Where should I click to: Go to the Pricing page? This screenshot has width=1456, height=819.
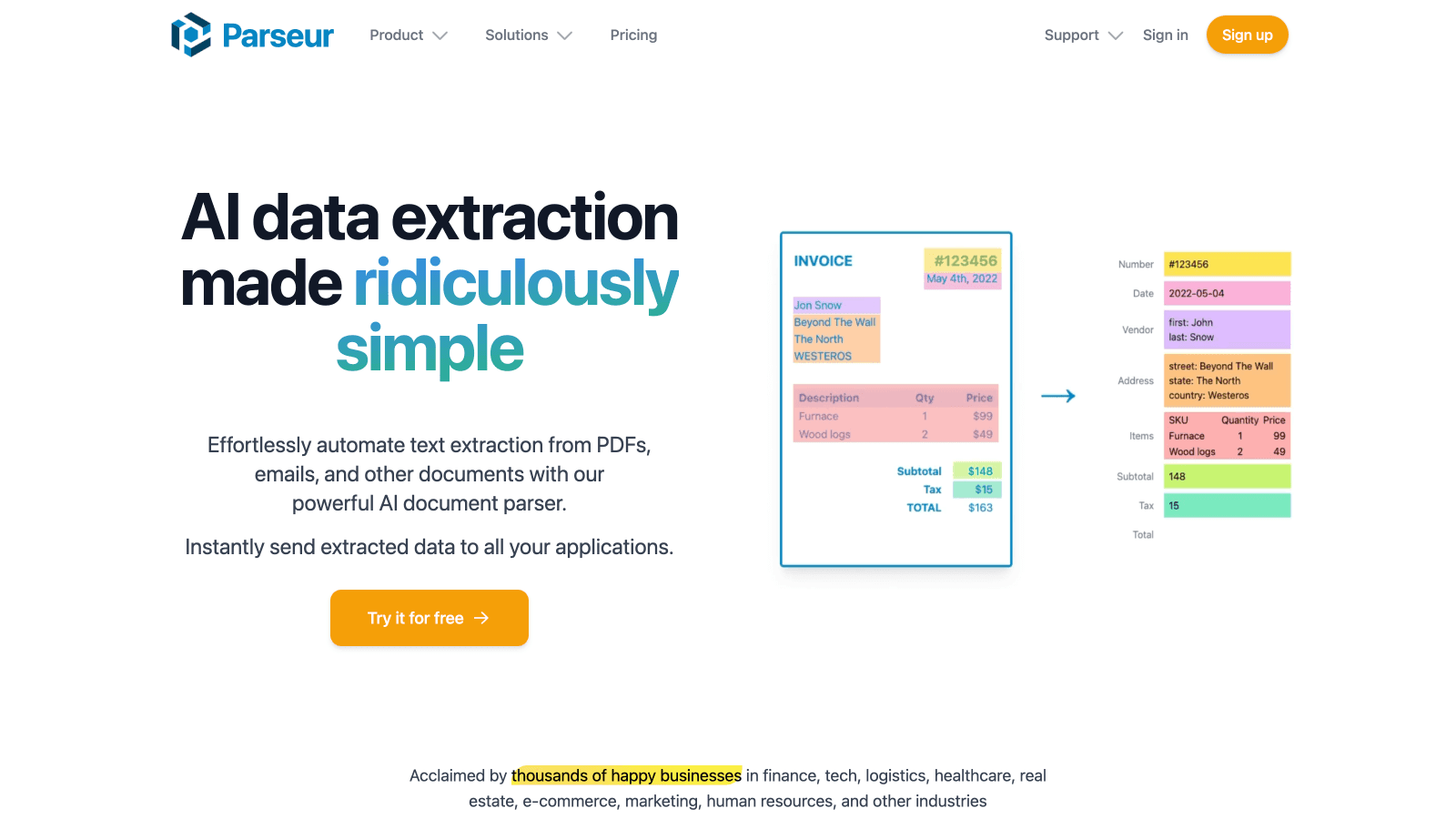tap(633, 35)
